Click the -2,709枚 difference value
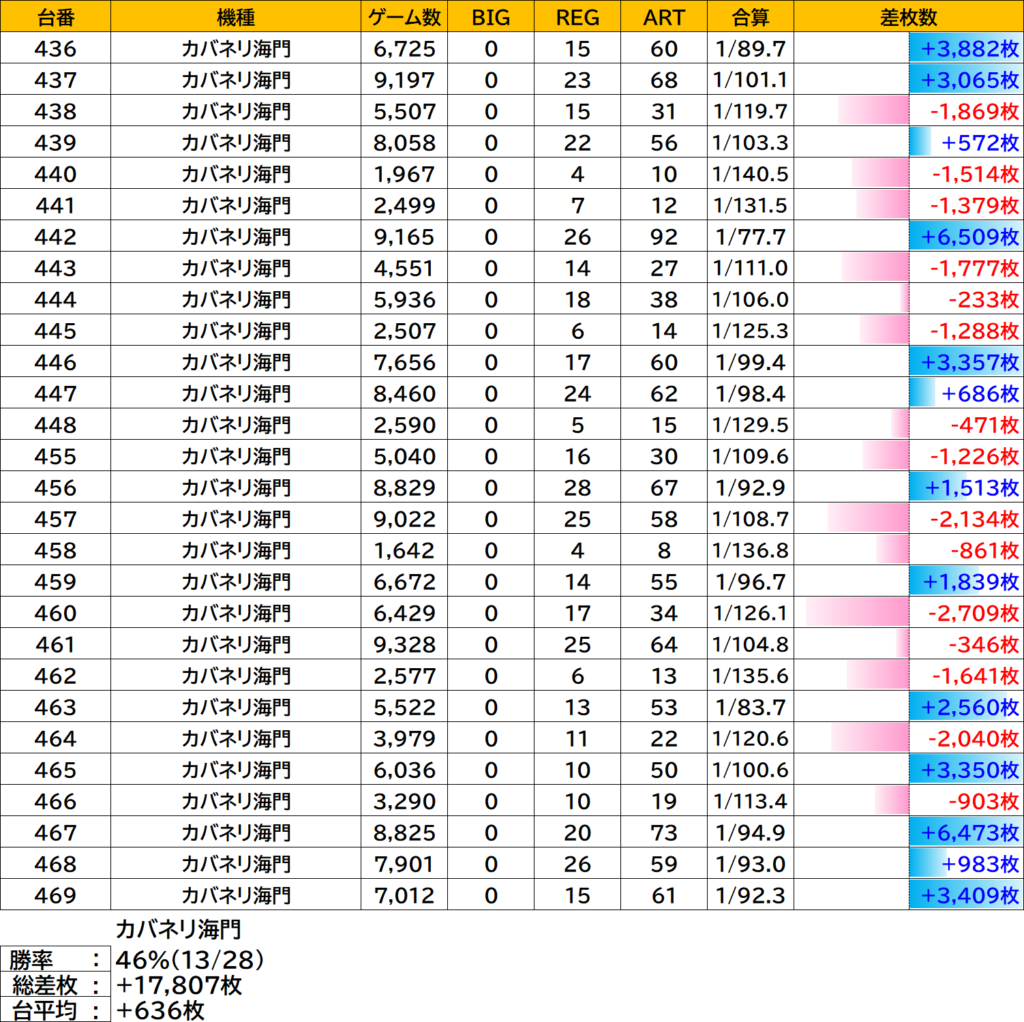 (x=974, y=613)
